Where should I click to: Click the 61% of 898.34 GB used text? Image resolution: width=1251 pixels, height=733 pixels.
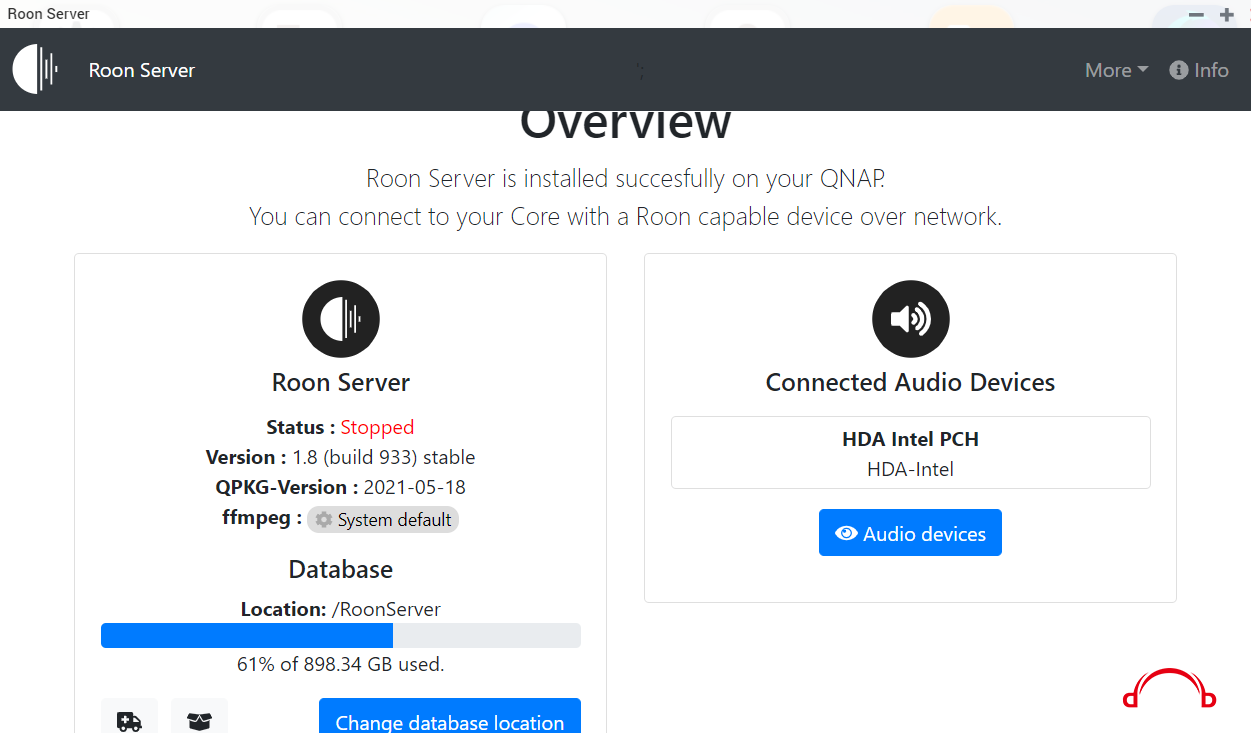[x=341, y=664]
